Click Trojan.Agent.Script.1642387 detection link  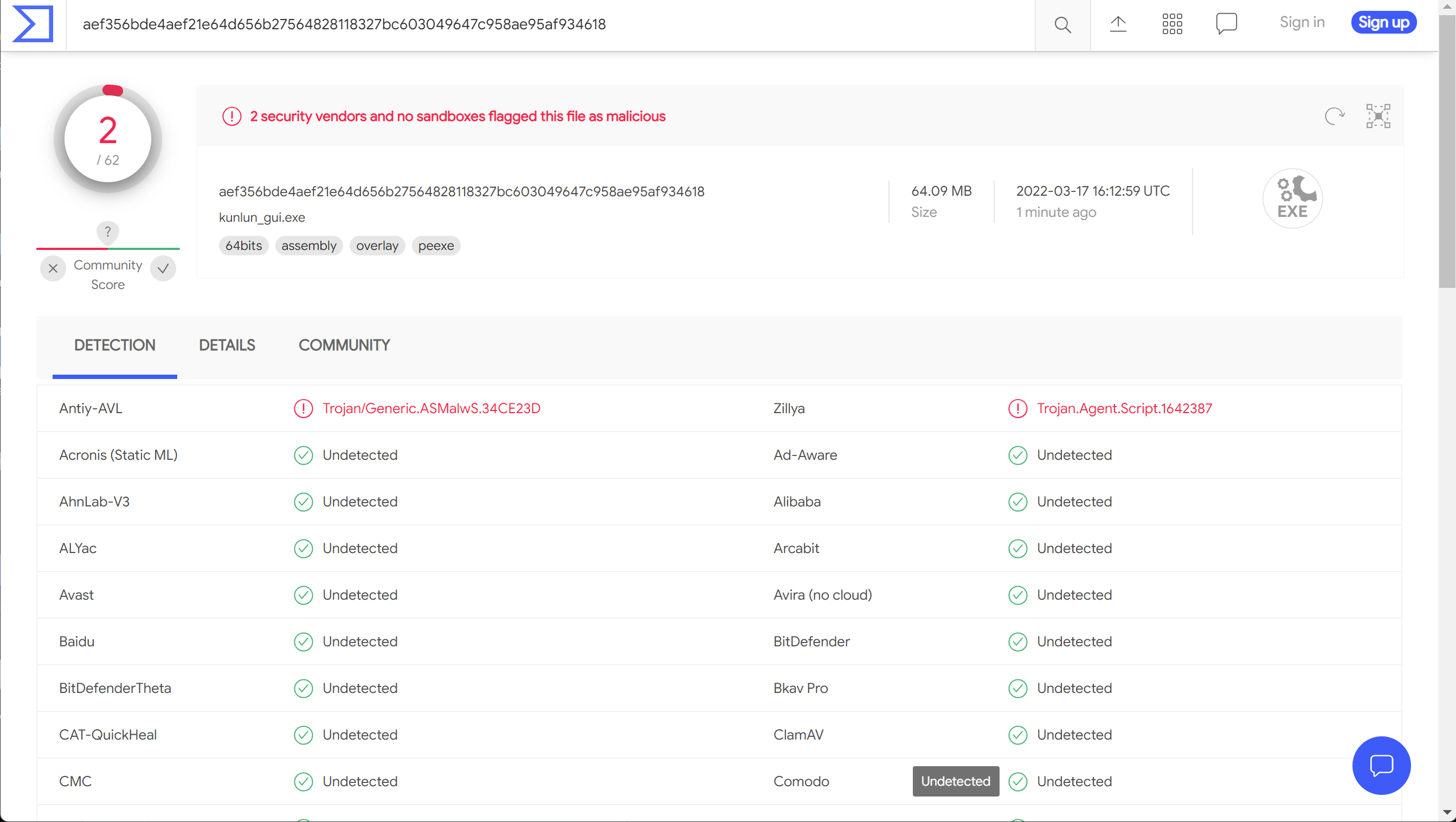point(1125,407)
